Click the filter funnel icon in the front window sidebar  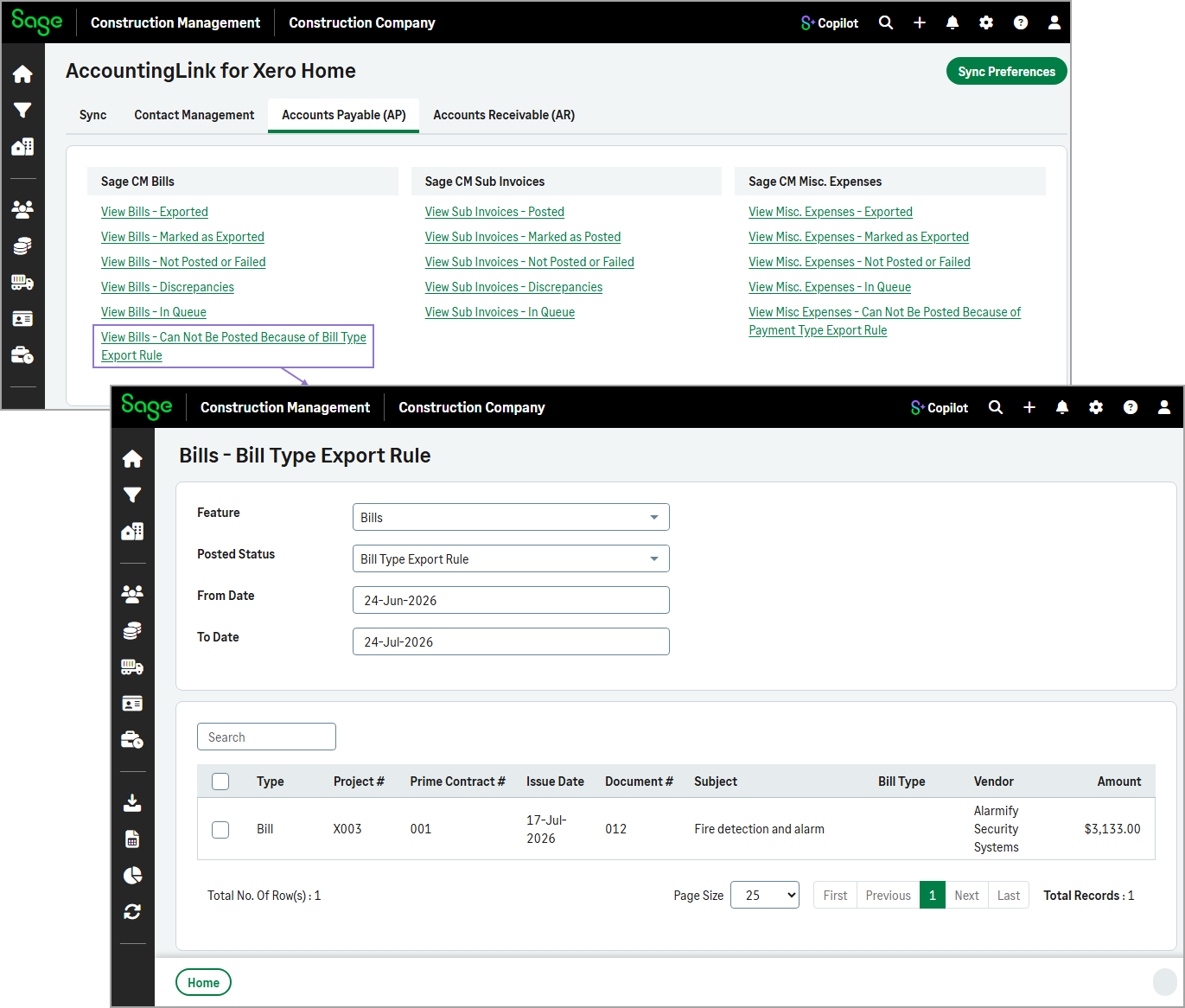coord(132,495)
